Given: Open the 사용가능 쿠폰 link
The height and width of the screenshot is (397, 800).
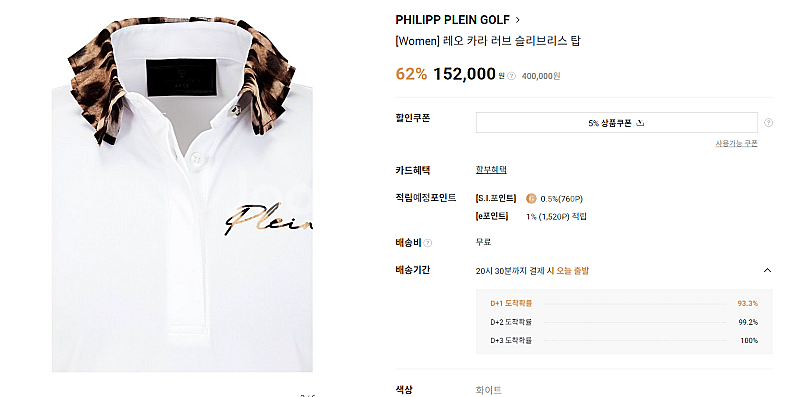Looking at the screenshot, I should click(x=736, y=143).
